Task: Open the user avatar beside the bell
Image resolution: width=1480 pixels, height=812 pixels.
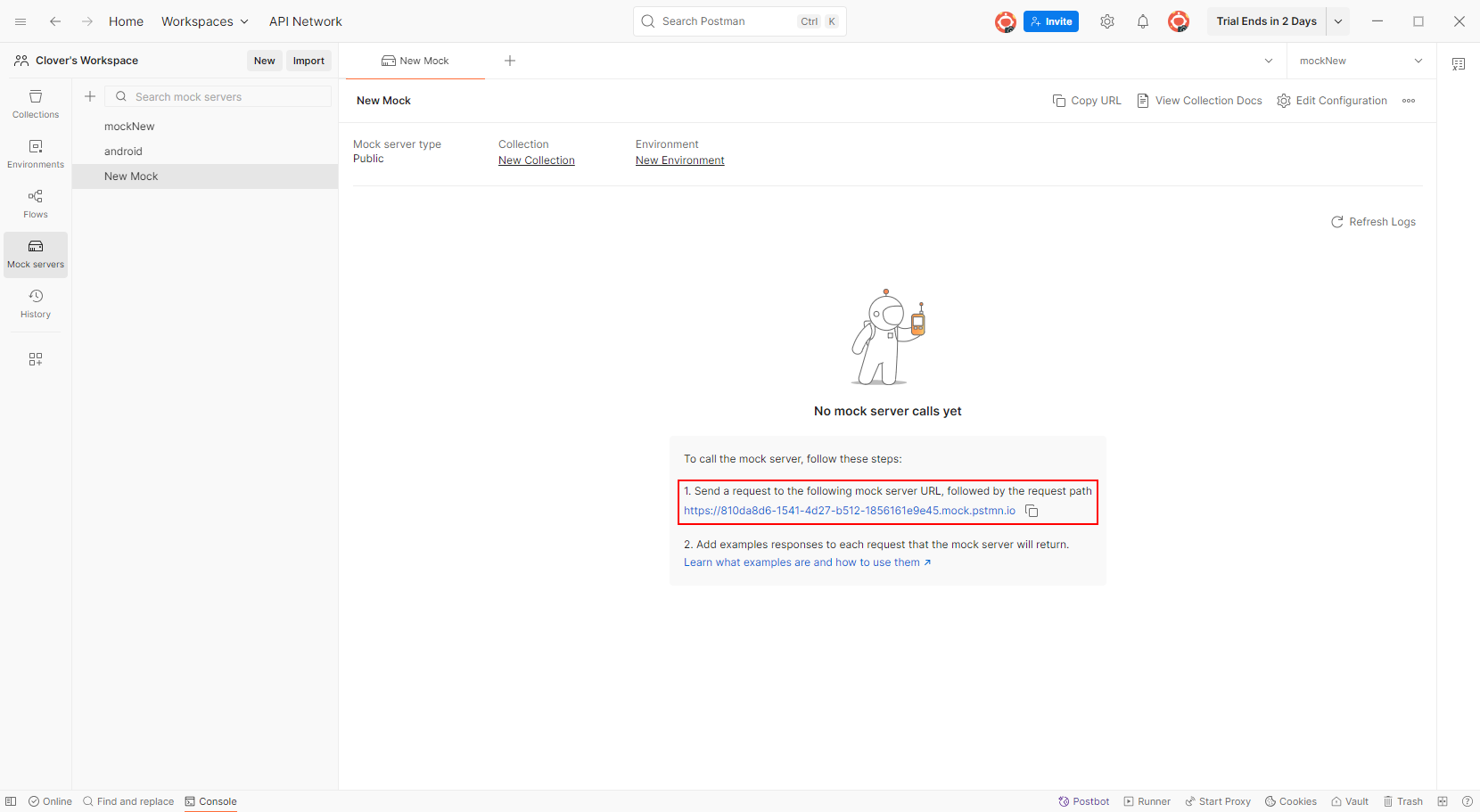Action: [1179, 21]
